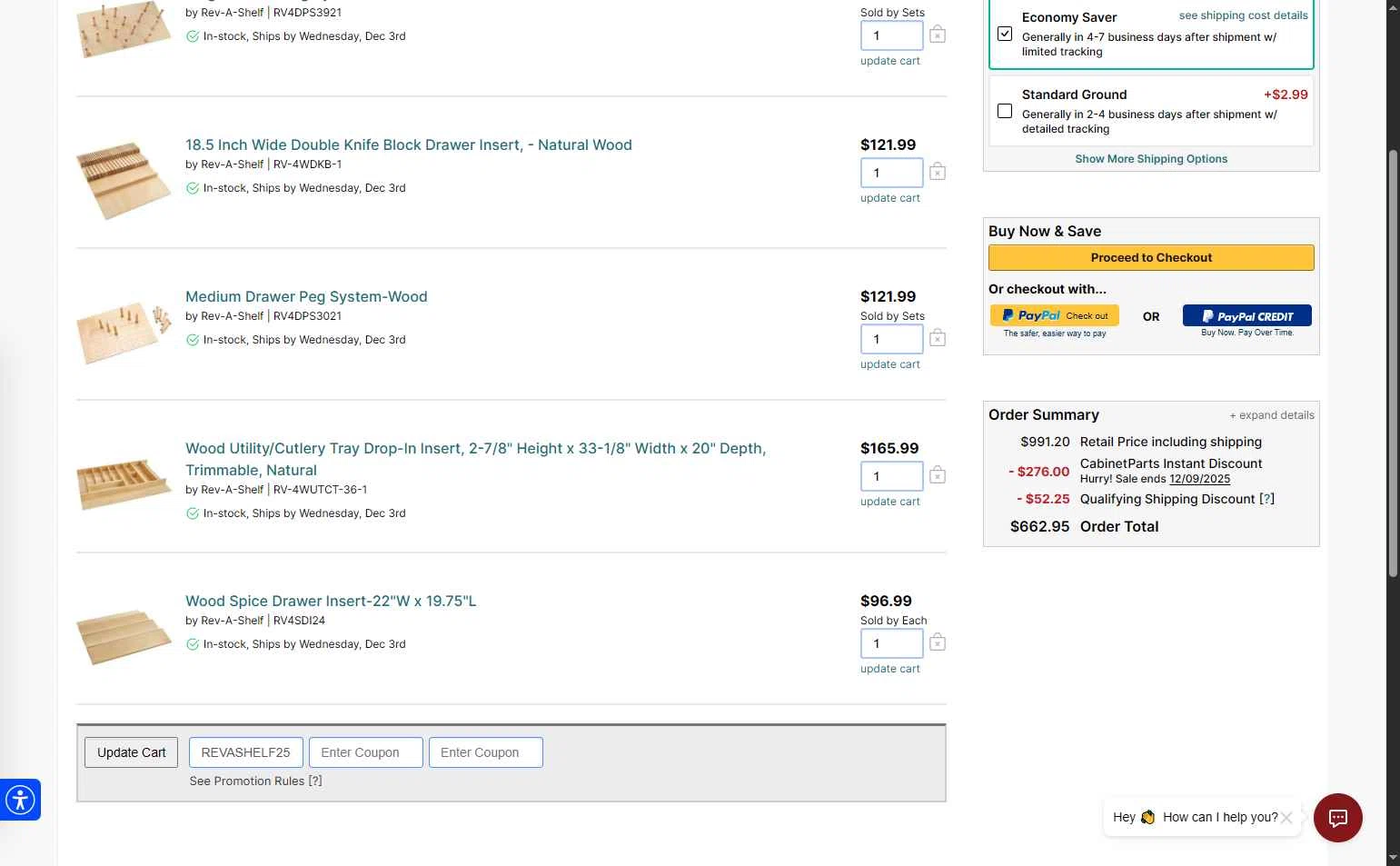Click the sale end date 12/09/2025
Image resolution: width=1400 pixels, height=866 pixels.
[x=1199, y=479]
